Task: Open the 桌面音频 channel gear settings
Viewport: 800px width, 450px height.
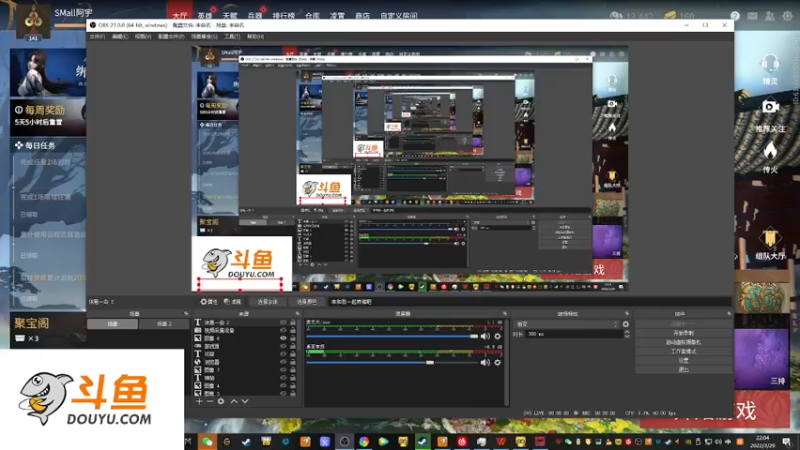Action: pyautogui.click(x=497, y=362)
